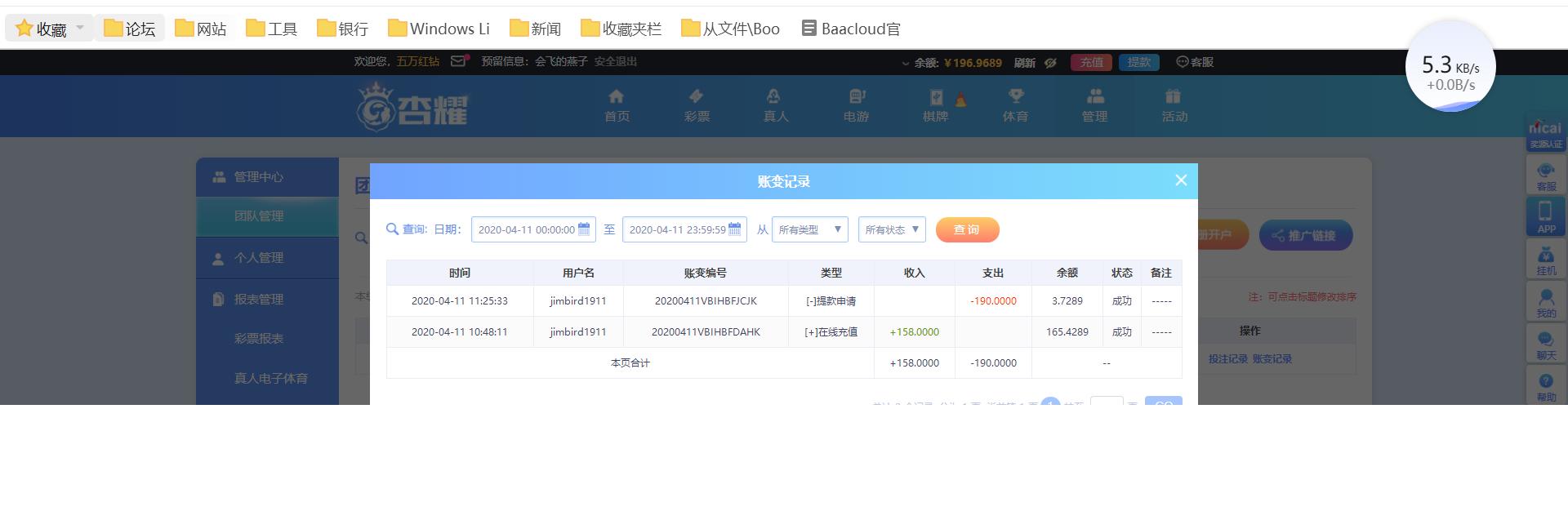Click transaction number 20200411VBIHBFJCJK
This screenshot has height=529, width=1568.
point(706,301)
